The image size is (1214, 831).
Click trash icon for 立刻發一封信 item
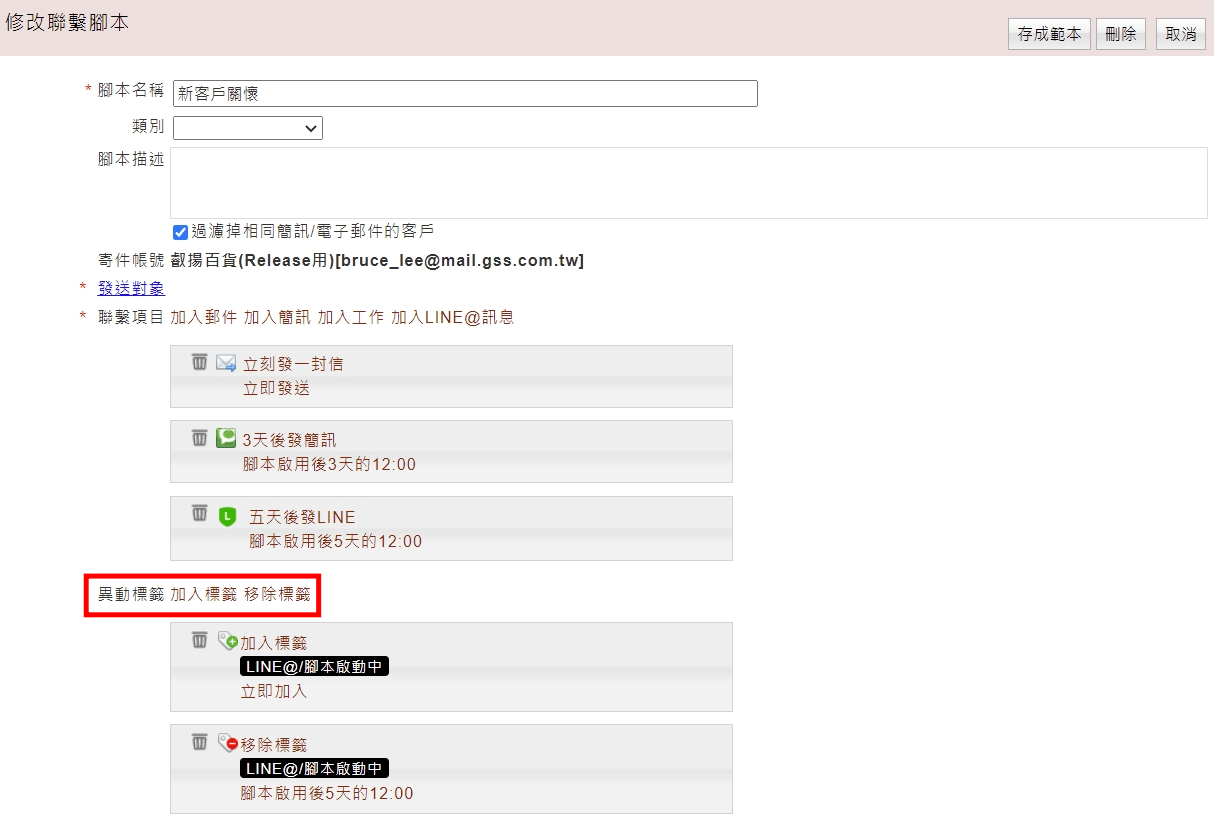pos(200,362)
